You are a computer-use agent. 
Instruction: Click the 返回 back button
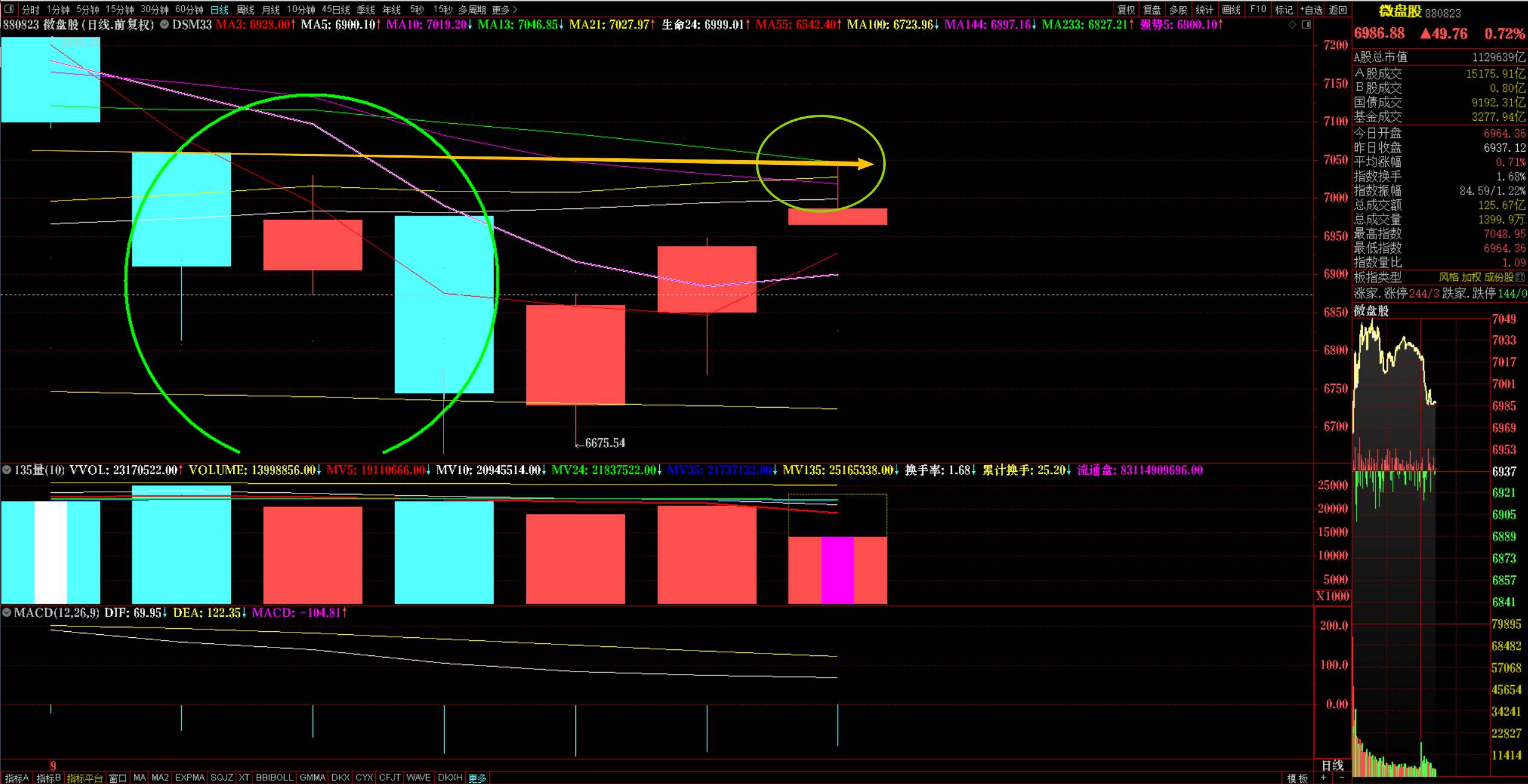(x=1338, y=10)
